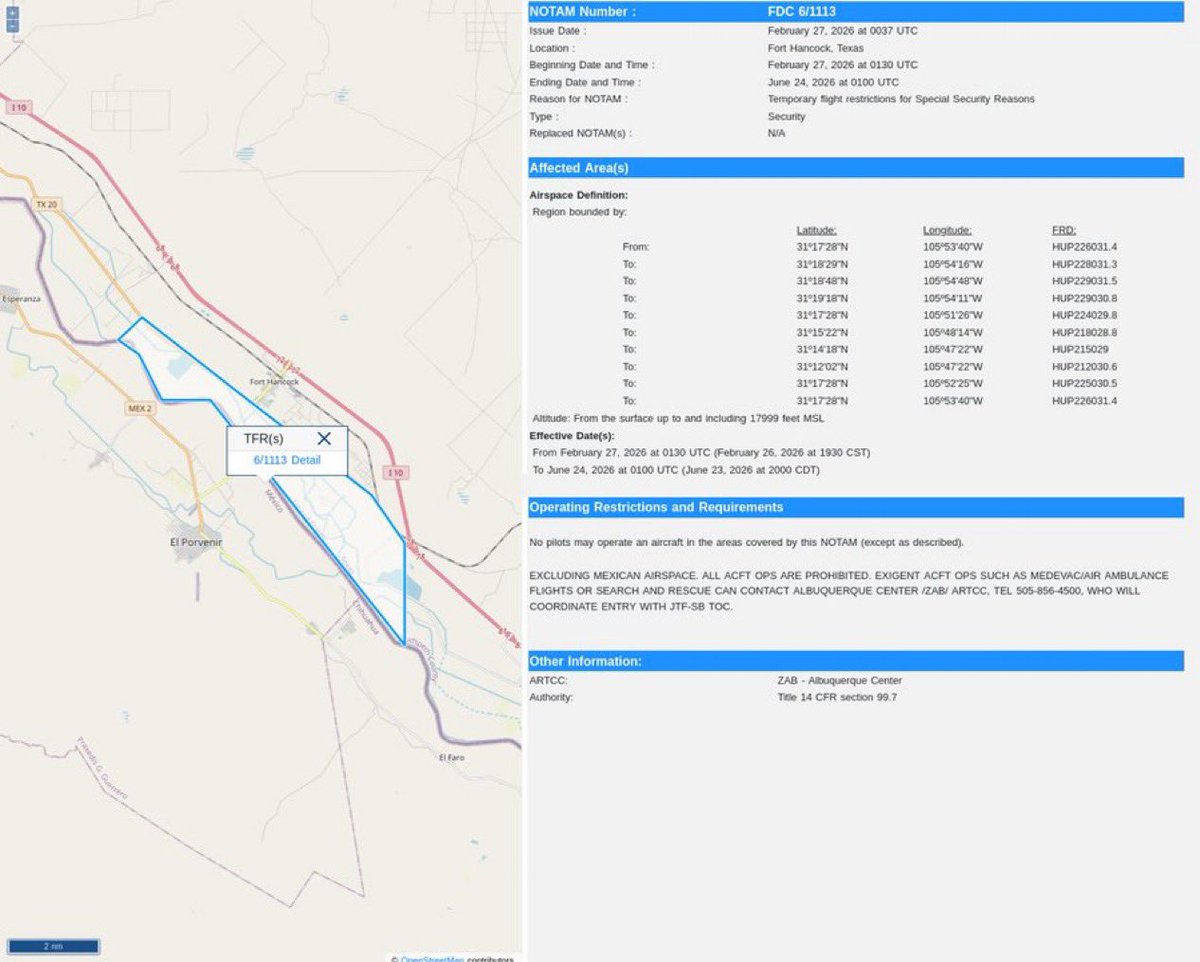Screen dimensions: 1200x962
Task: Click the Fort Hancock map label
Action: (274, 381)
